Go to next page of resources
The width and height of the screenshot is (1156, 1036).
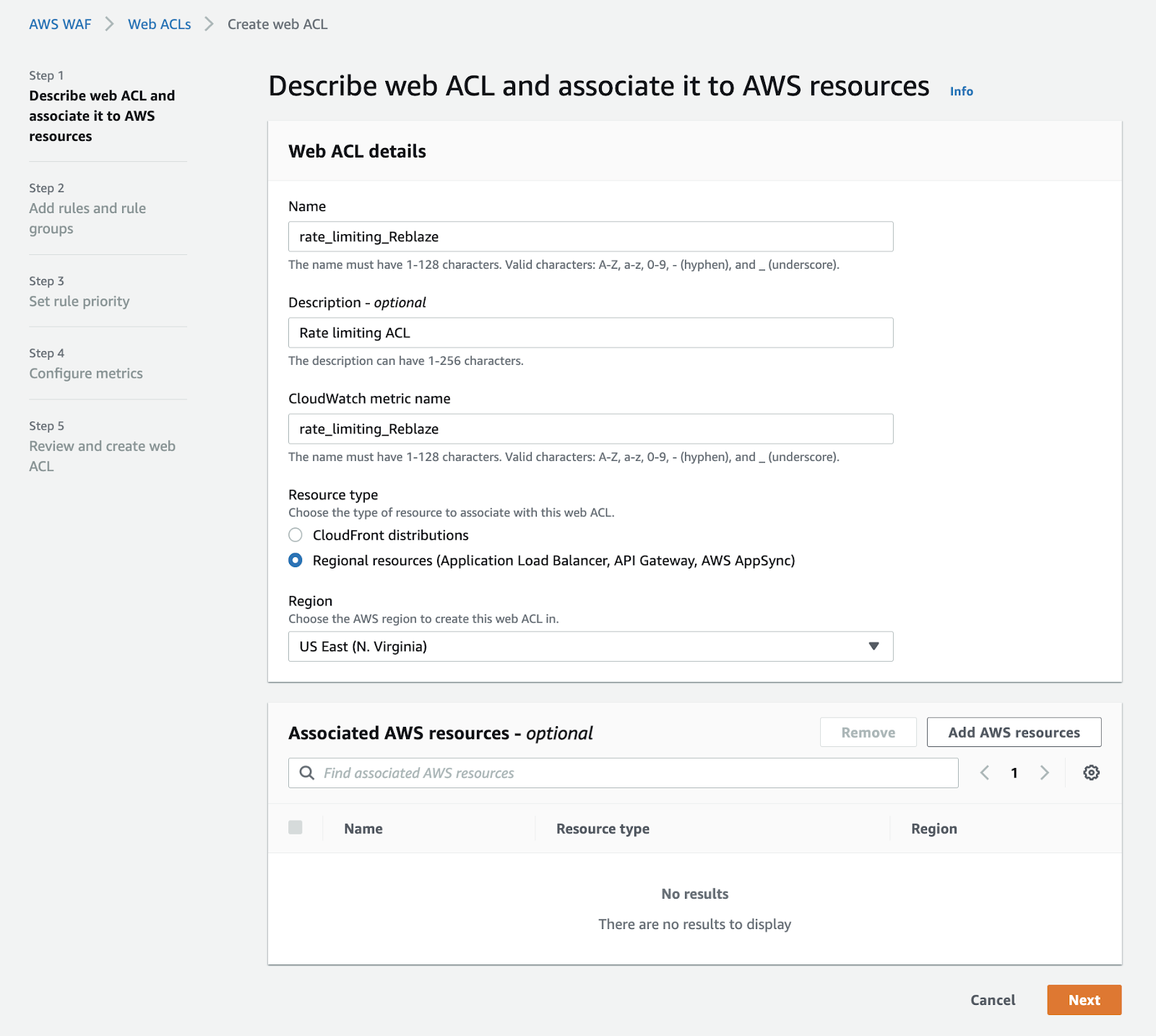(x=1044, y=773)
